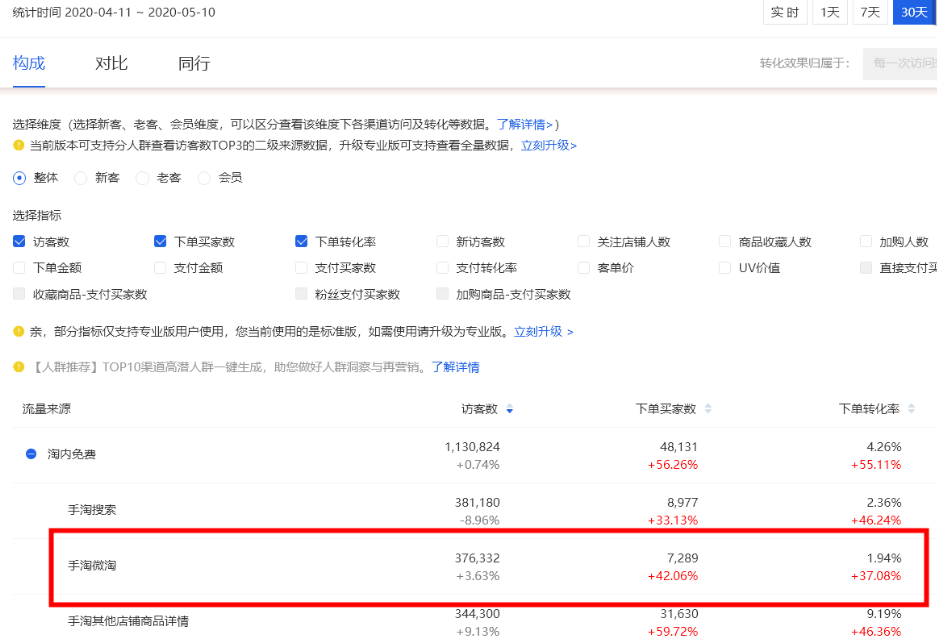Sort table by 访客数 arrow icon
Image resolution: width=937 pixels, height=640 pixels.
point(510,409)
